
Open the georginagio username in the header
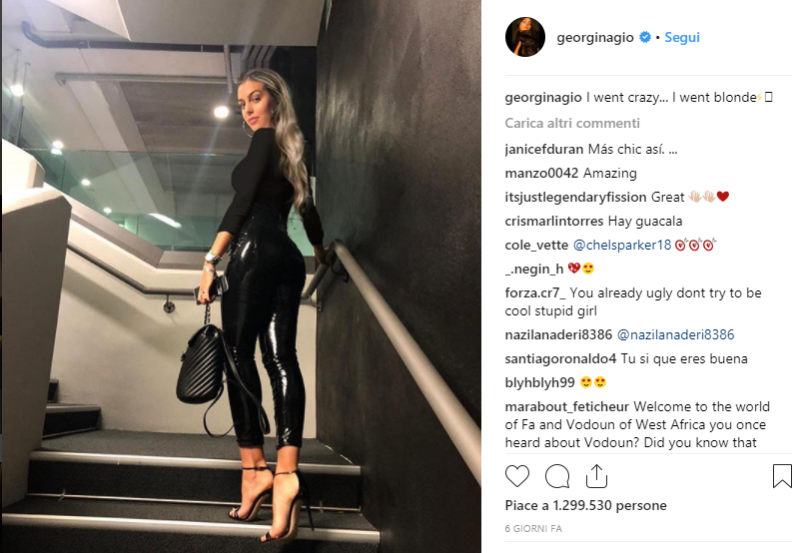tap(595, 38)
